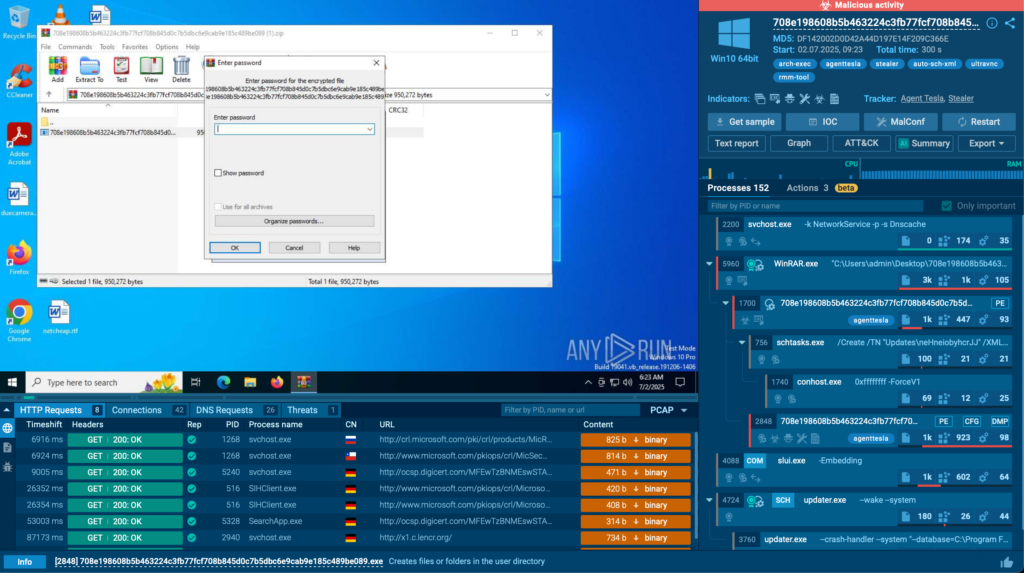Click the thumbs-up icon in bottom right corner
This screenshot has height=573, width=1024.
click(1006, 562)
